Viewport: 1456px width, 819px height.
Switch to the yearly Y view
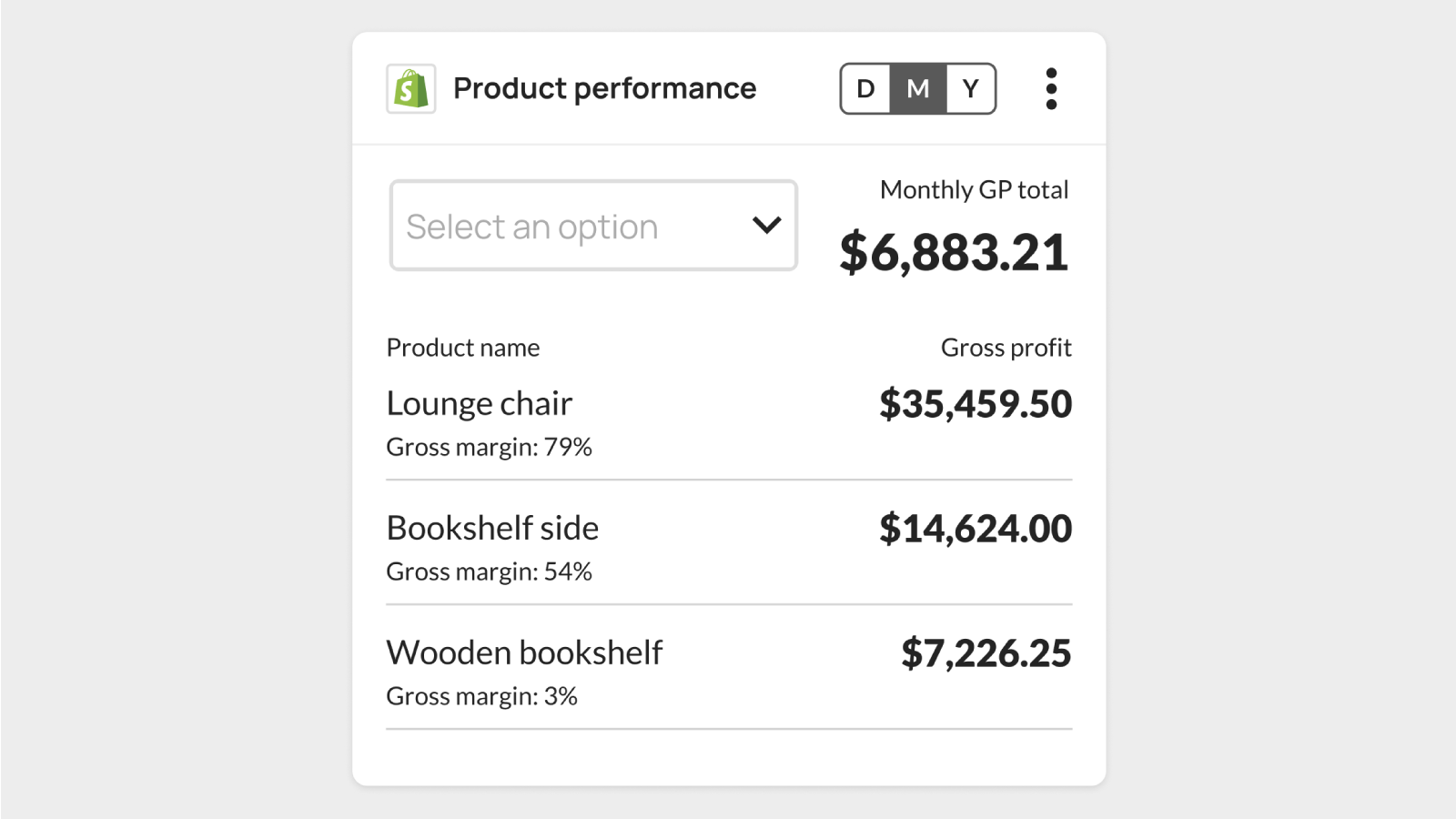click(971, 88)
